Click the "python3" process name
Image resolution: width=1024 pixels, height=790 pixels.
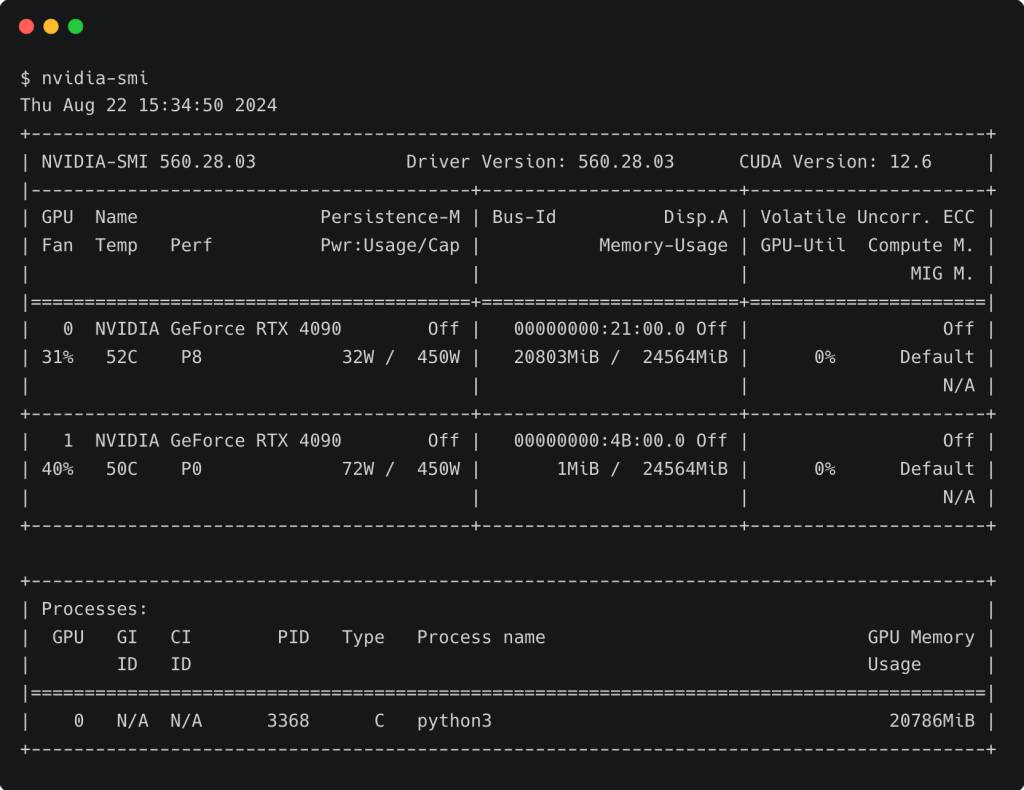(455, 721)
